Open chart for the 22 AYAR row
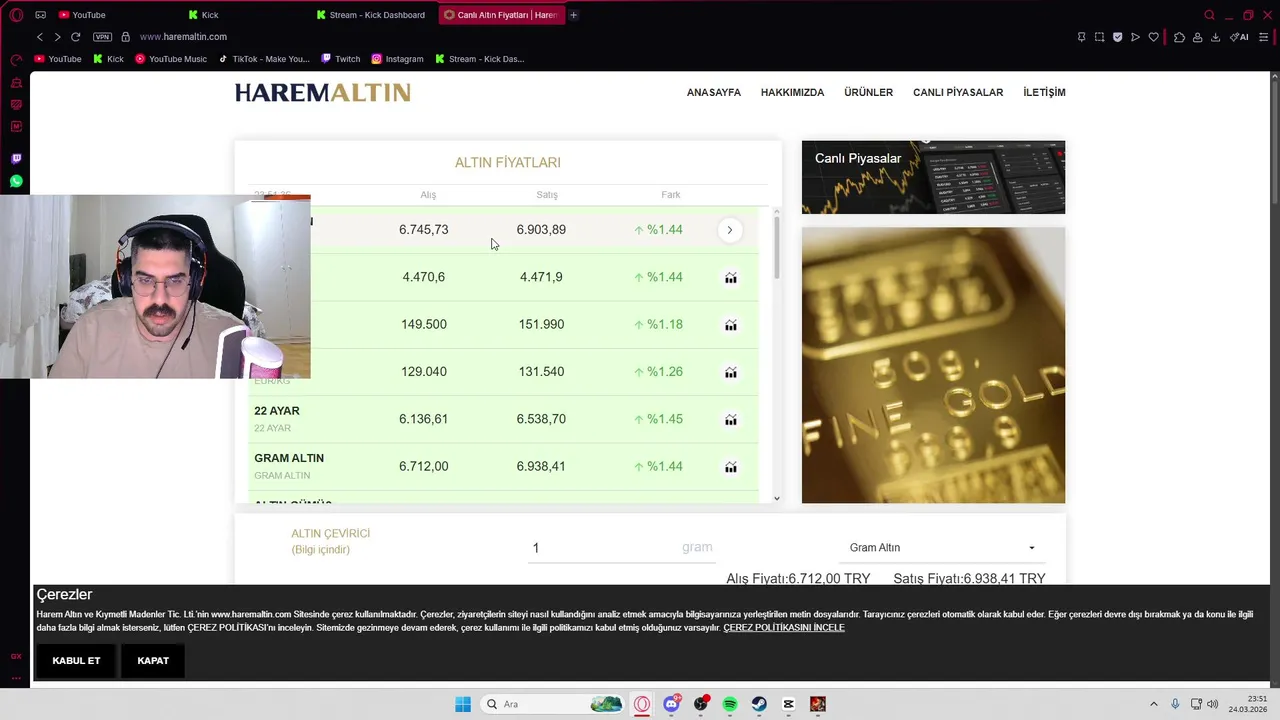The image size is (1280, 720). click(731, 420)
